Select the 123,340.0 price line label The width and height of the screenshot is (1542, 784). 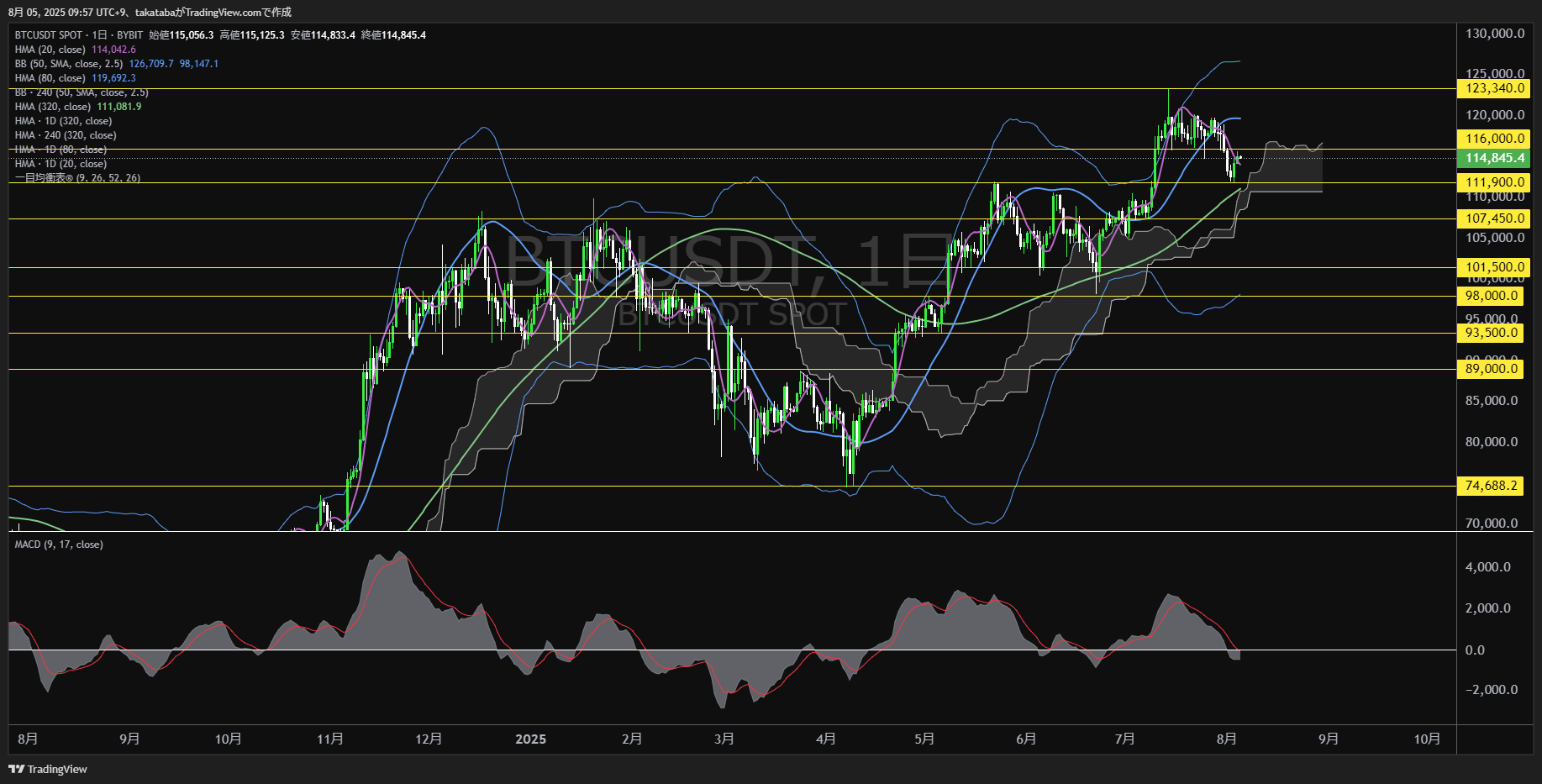click(x=1495, y=88)
